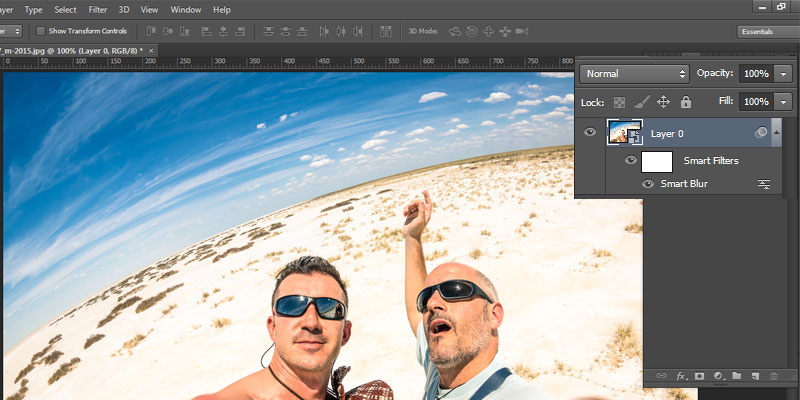
Task: Open the Type menu
Action: point(34,10)
